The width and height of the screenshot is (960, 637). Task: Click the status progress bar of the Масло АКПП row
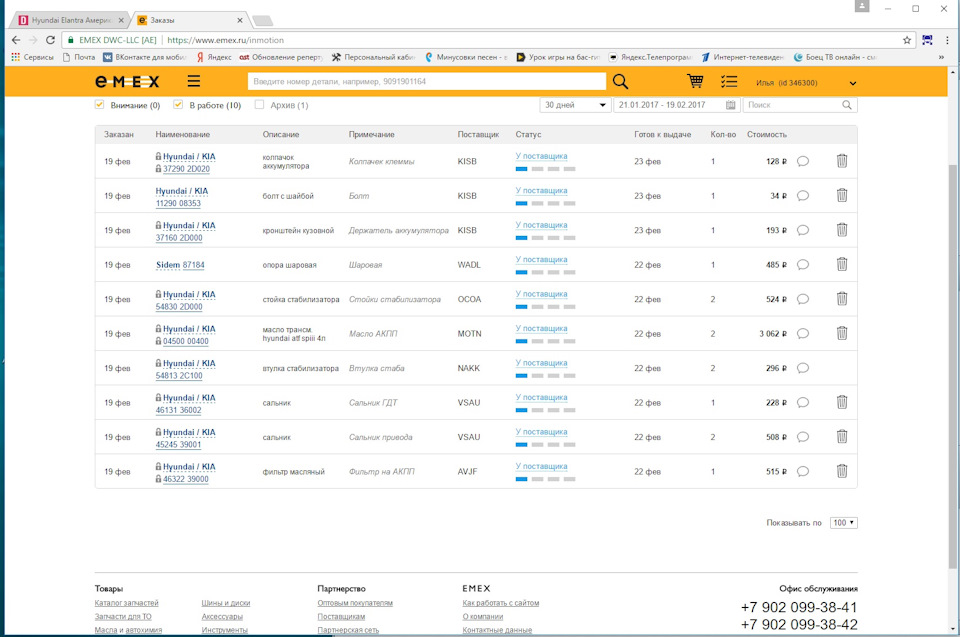(546, 341)
